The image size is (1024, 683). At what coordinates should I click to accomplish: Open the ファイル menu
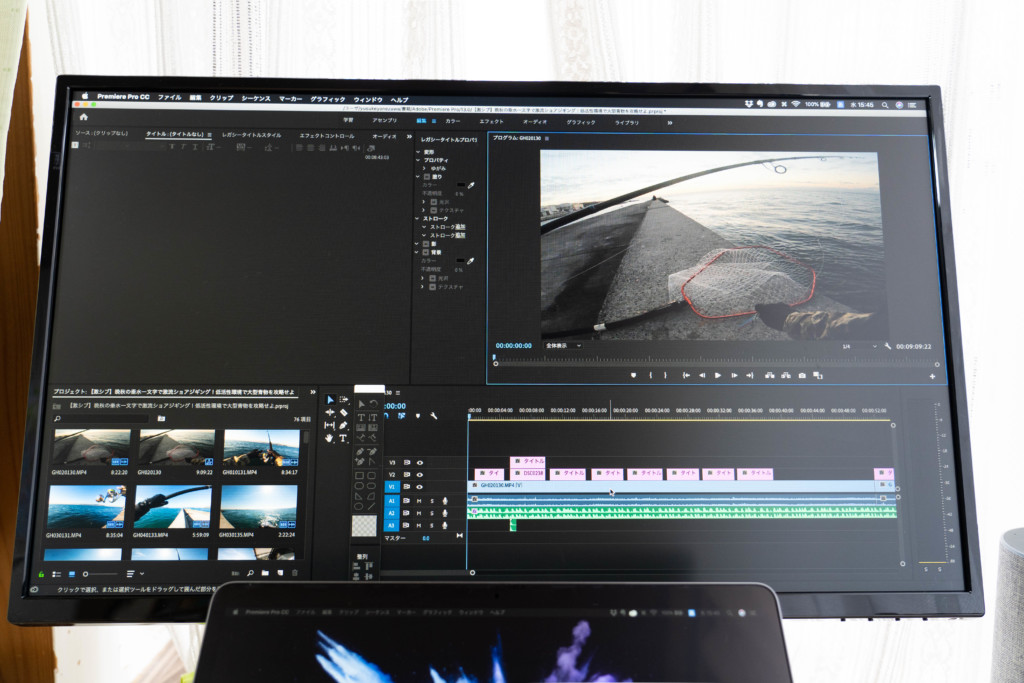pos(169,97)
